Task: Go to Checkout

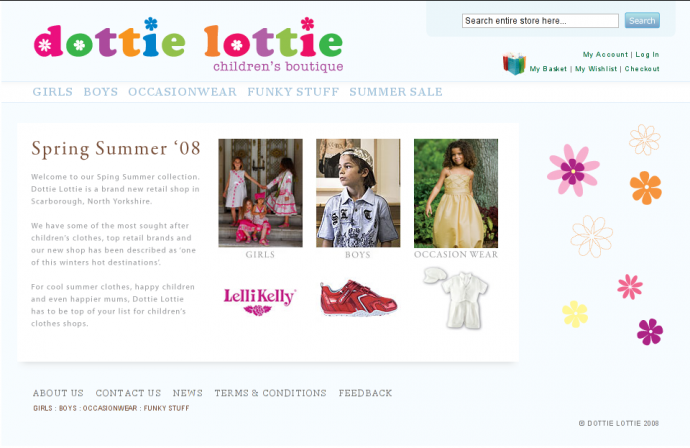Action: [x=642, y=69]
